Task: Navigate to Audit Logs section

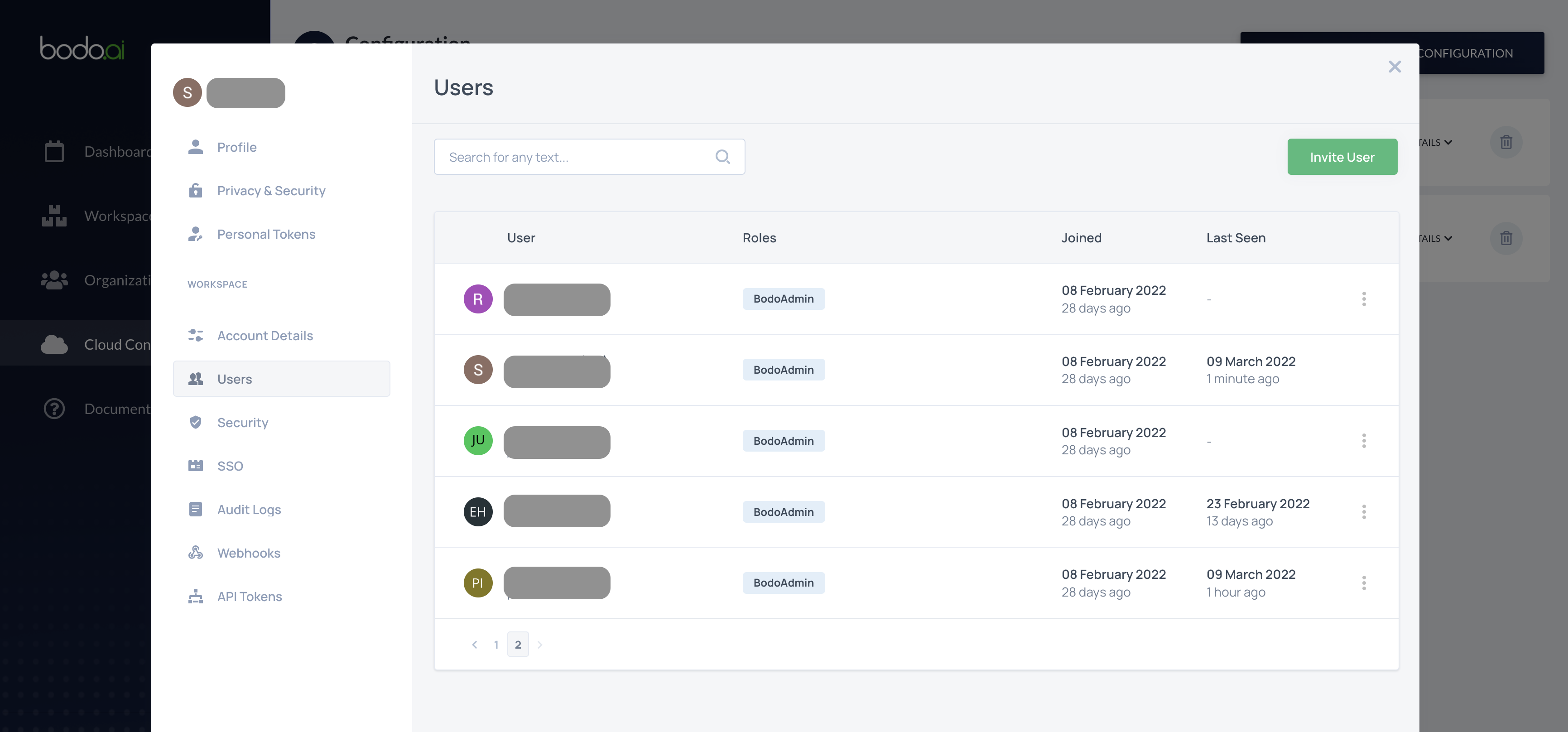Action: coord(249,509)
